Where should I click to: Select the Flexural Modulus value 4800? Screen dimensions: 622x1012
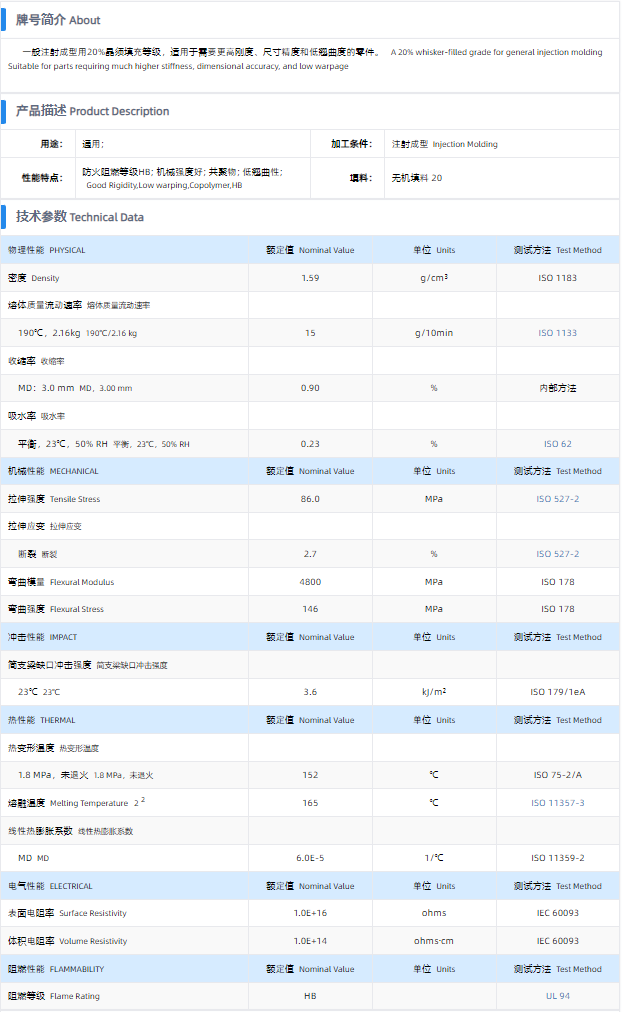[310, 582]
